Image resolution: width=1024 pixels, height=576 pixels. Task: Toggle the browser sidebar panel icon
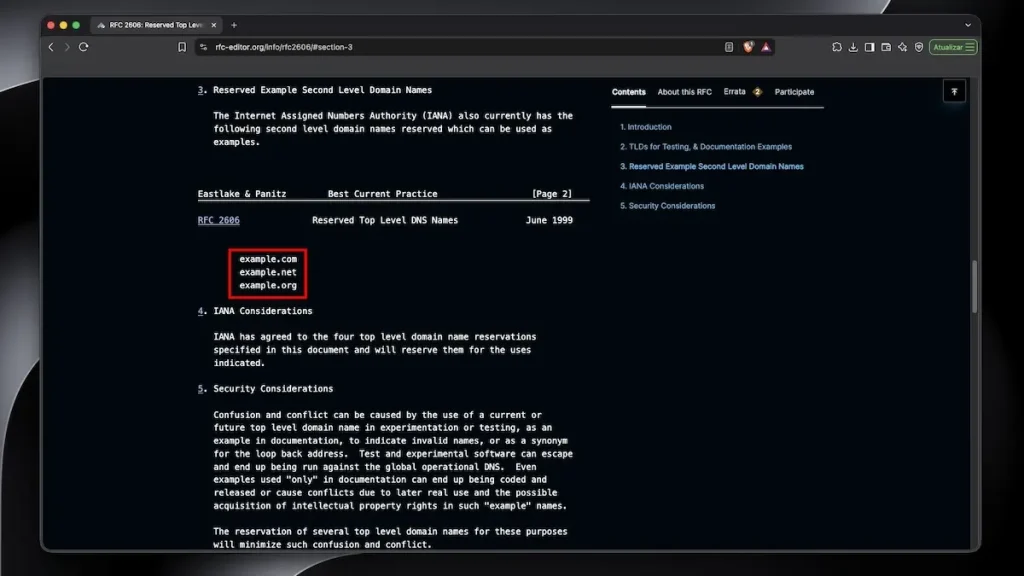click(x=869, y=47)
